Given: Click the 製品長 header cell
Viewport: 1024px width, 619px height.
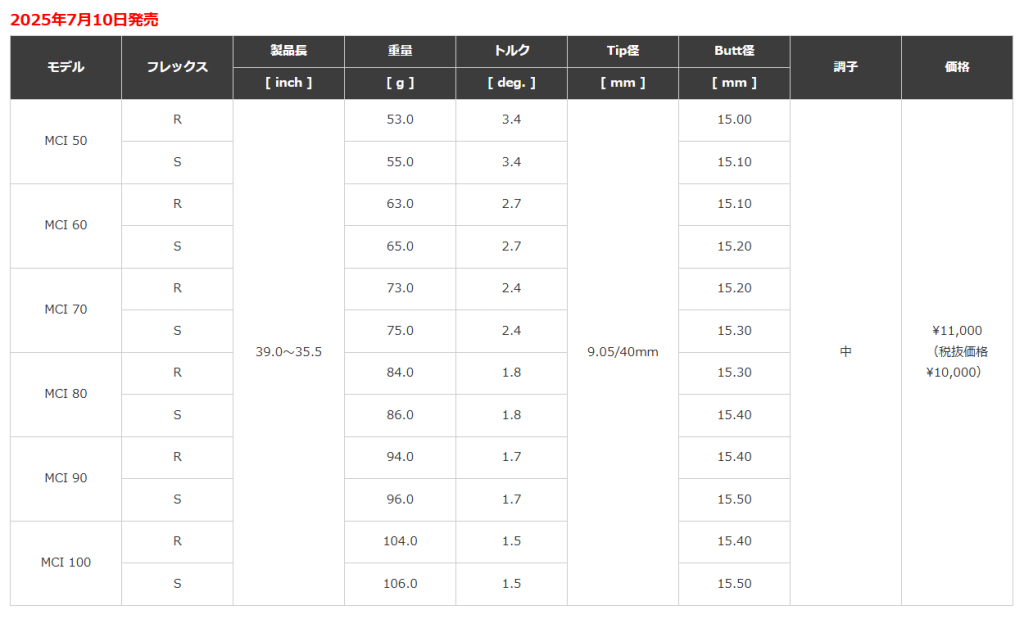Looking at the screenshot, I should point(288,50).
